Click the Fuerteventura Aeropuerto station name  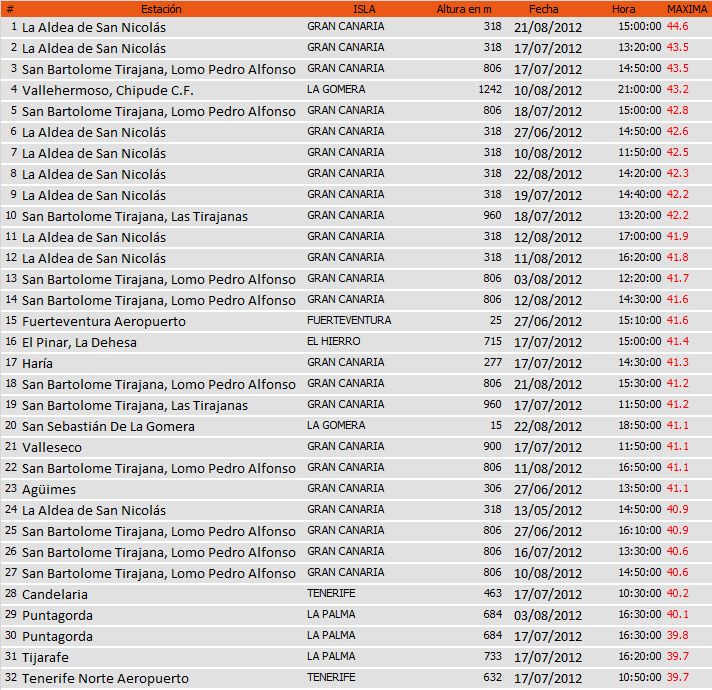[x=104, y=321]
